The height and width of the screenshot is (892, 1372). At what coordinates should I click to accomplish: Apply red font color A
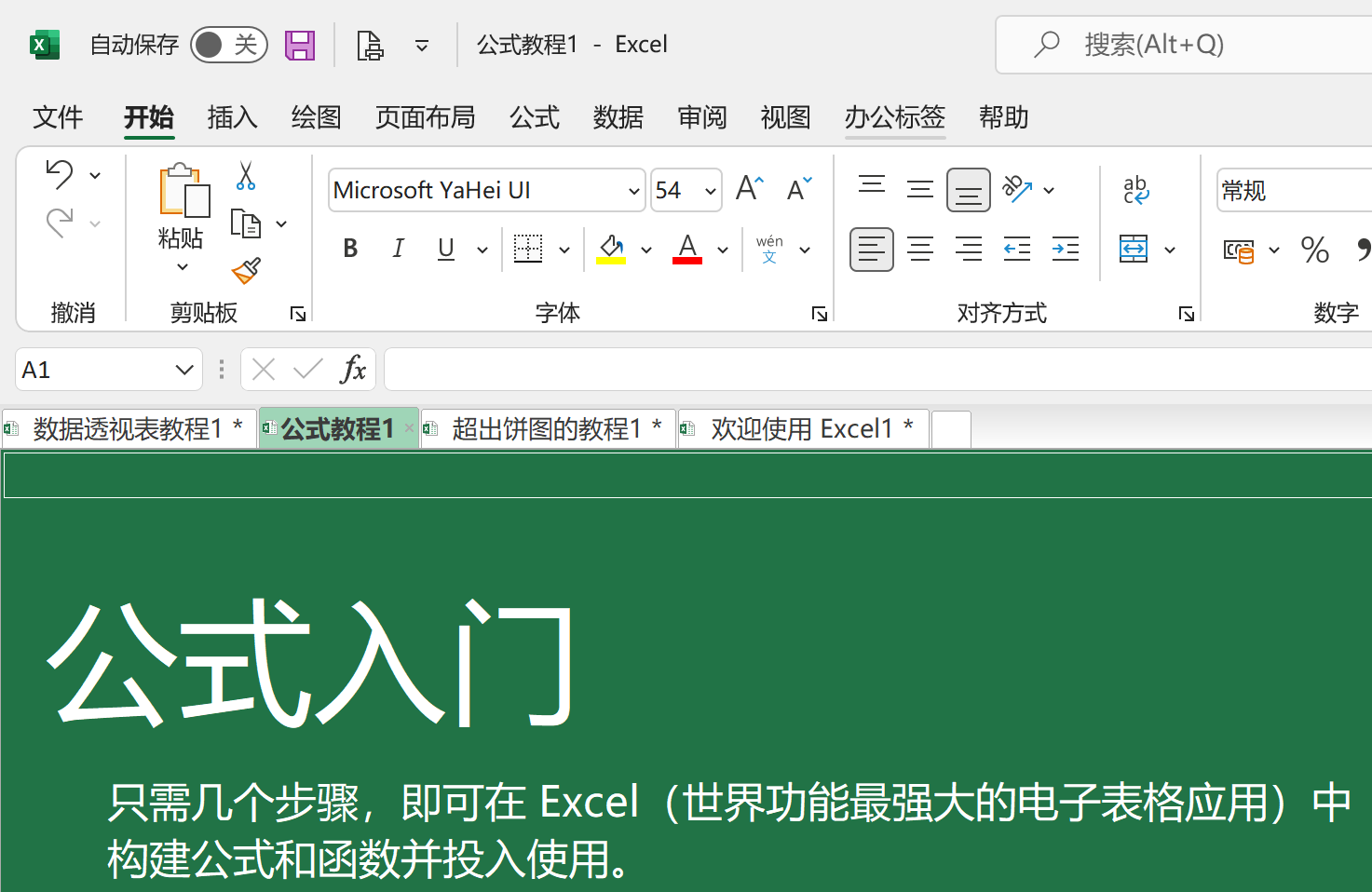(687, 249)
